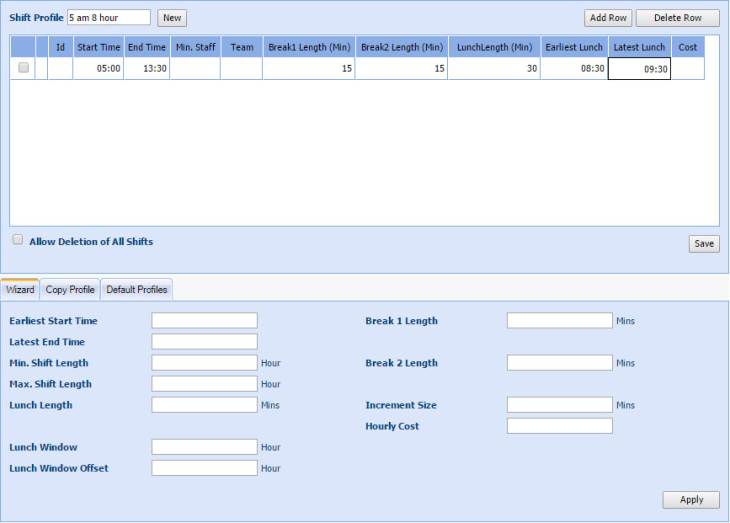Switch to the Copy Profile tab

(70, 290)
